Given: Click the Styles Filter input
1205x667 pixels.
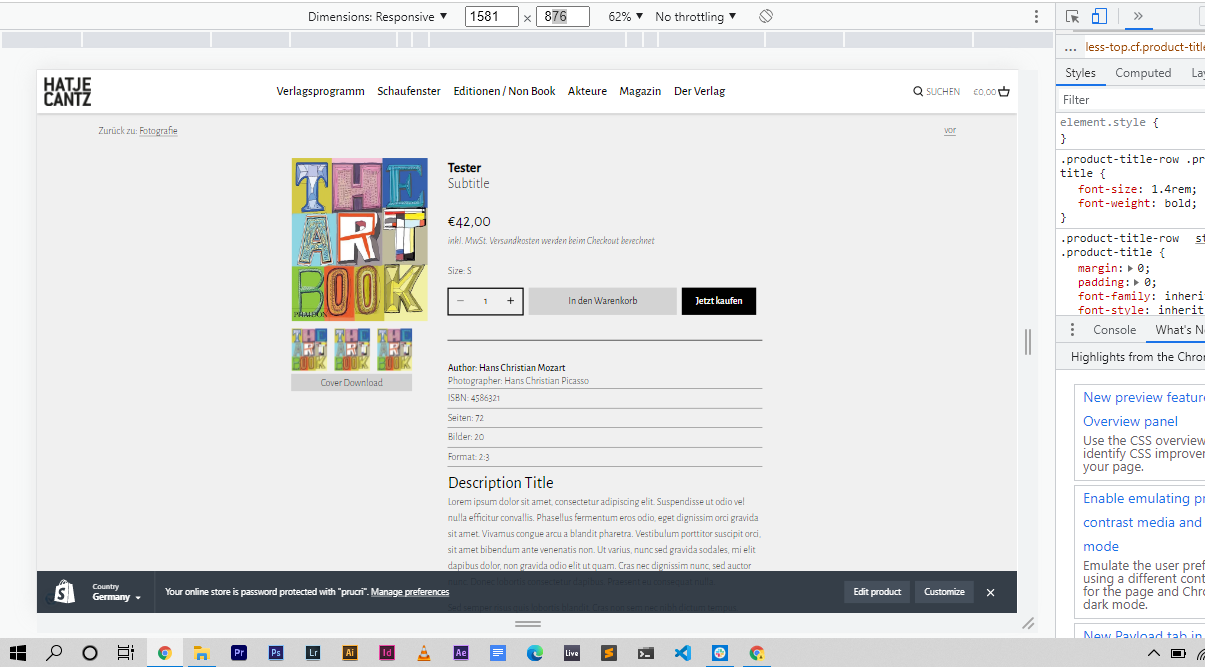Looking at the screenshot, I should (x=1130, y=100).
